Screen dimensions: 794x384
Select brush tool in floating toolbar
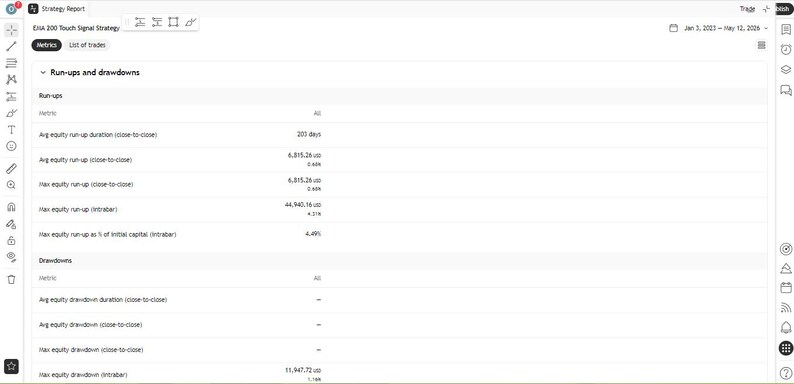[x=190, y=22]
